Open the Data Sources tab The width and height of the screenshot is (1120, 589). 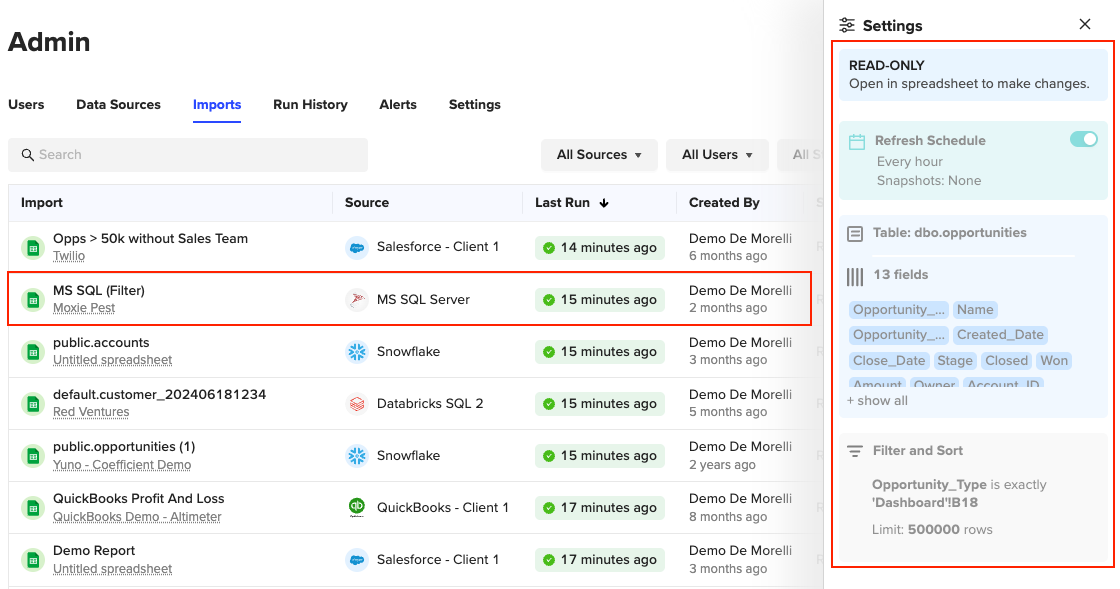pyautogui.click(x=118, y=105)
